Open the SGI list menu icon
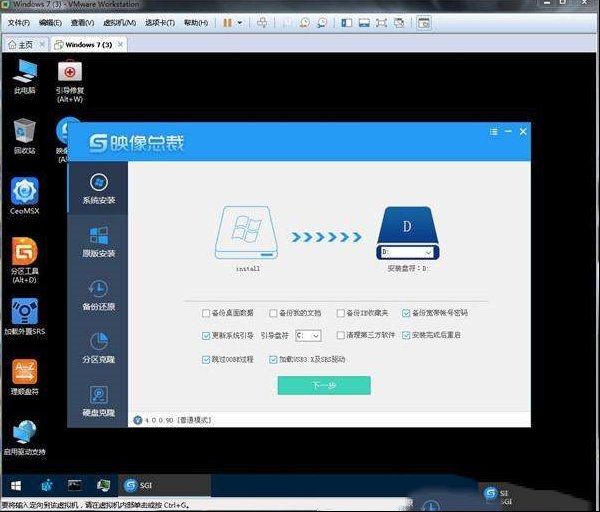The image size is (600, 512). click(x=494, y=132)
